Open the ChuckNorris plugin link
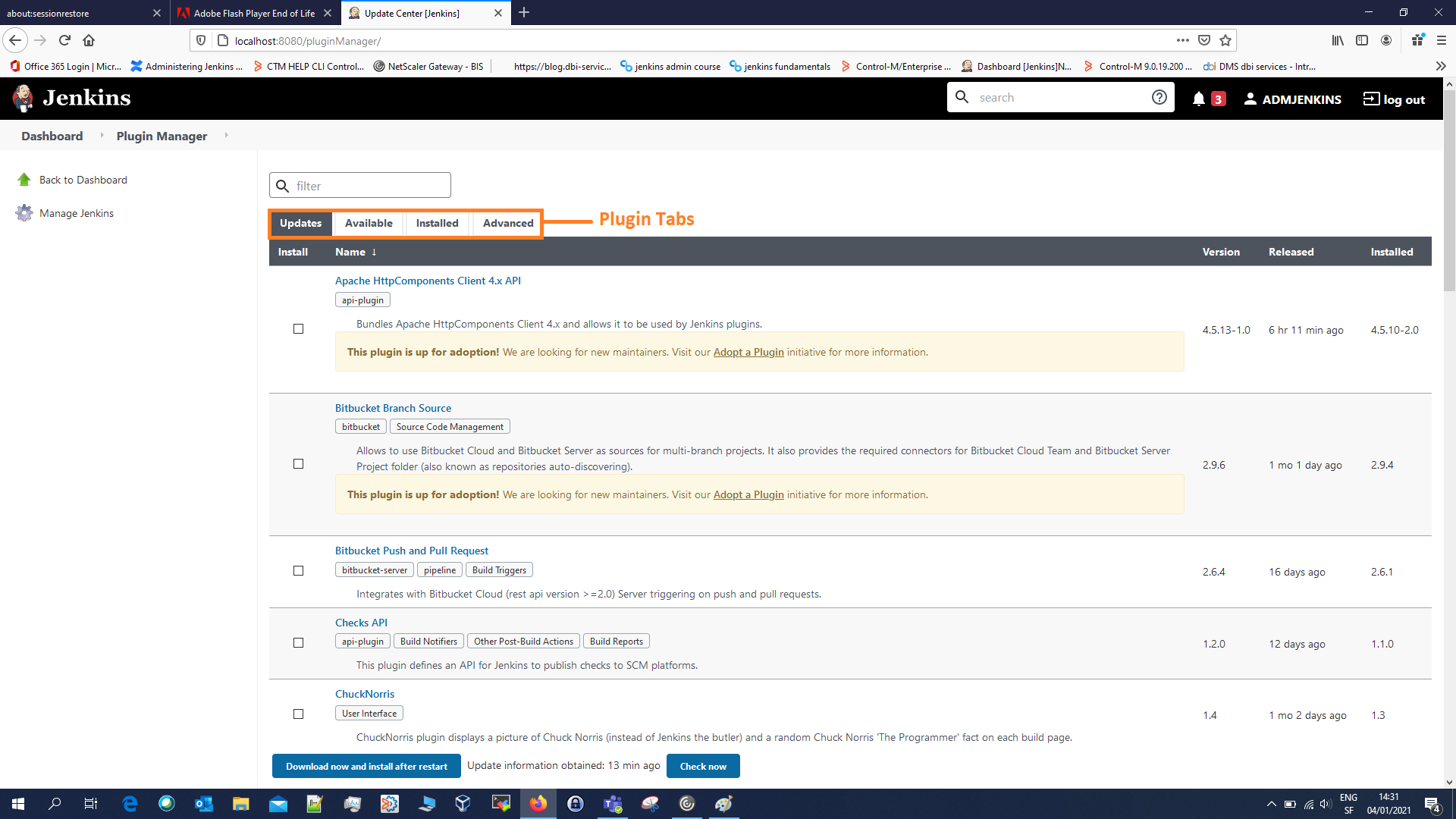1456x819 pixels. click(x=365, y=694)
